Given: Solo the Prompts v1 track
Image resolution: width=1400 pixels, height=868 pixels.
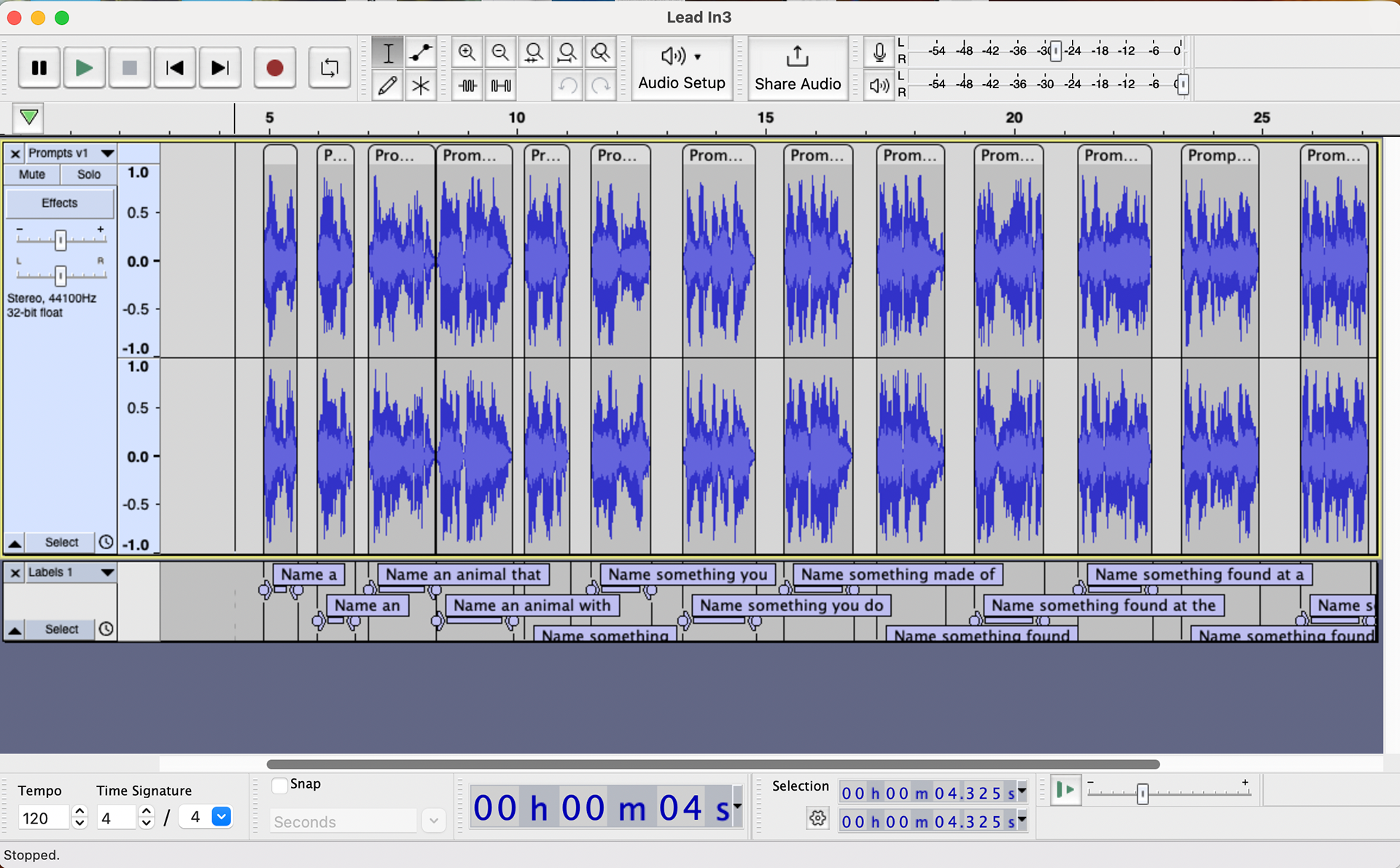Looking at the screenshot, I should click(x=89, y=174).
